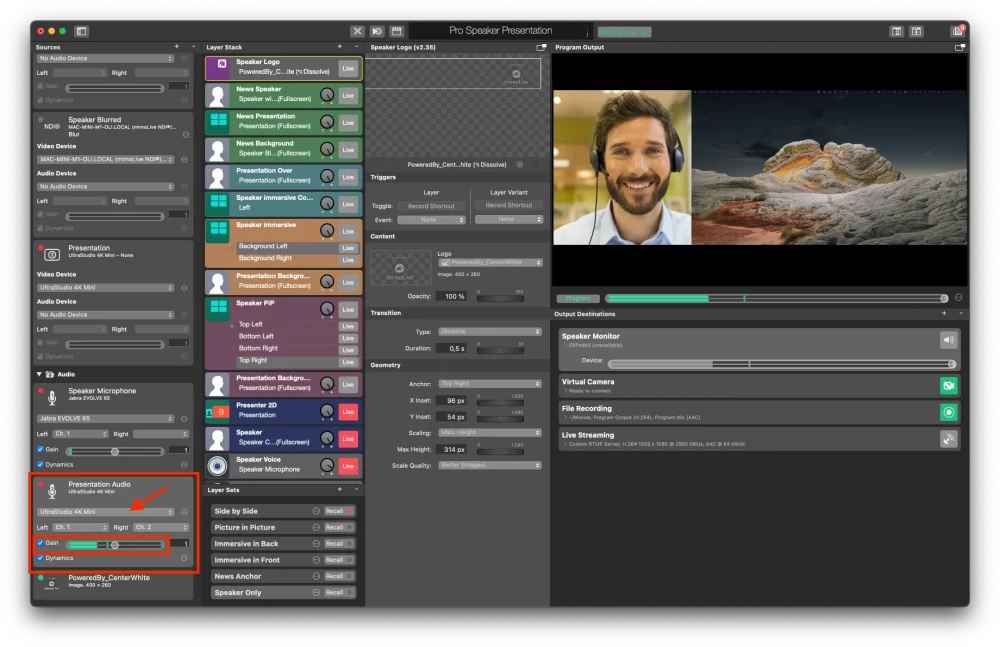Screen dimensions: 1000x647
Task: Click the Speaker Monitor speaker icon
Action: [x=948, y=340]
